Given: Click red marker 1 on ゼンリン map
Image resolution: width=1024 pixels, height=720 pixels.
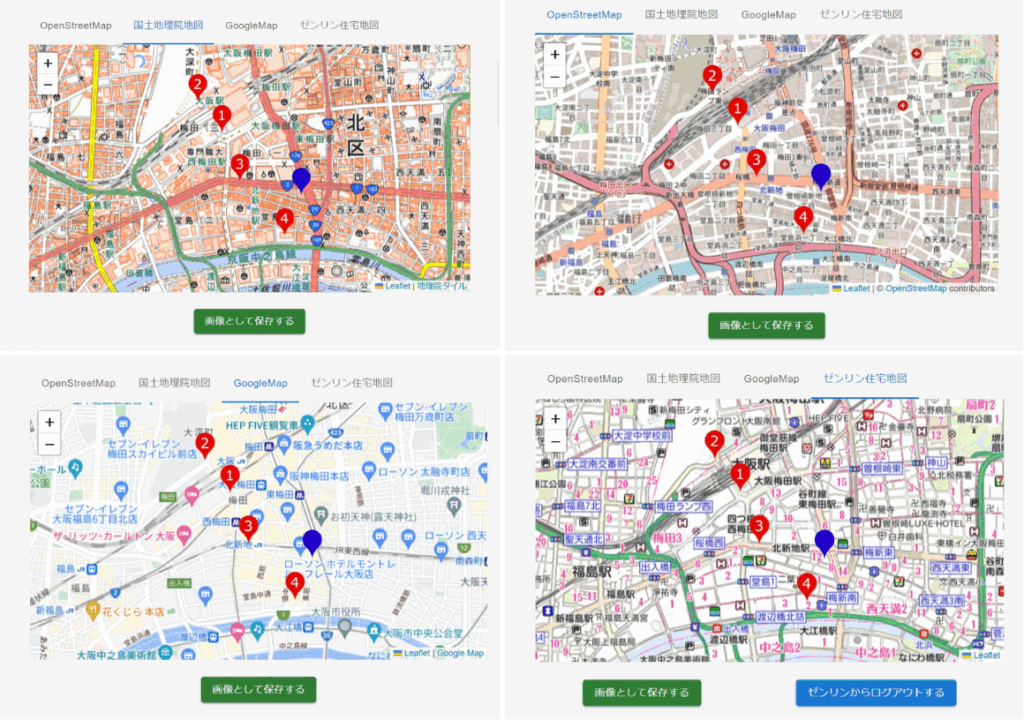Looking at the screenshot, I should (x=740, y=476).
